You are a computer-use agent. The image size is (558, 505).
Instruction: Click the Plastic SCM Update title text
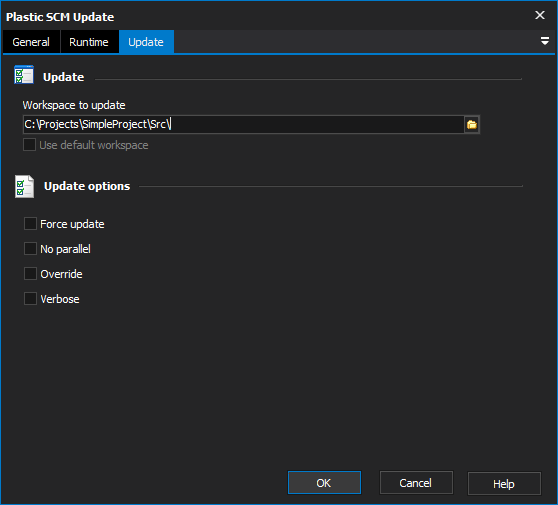(x=60, y=17)
